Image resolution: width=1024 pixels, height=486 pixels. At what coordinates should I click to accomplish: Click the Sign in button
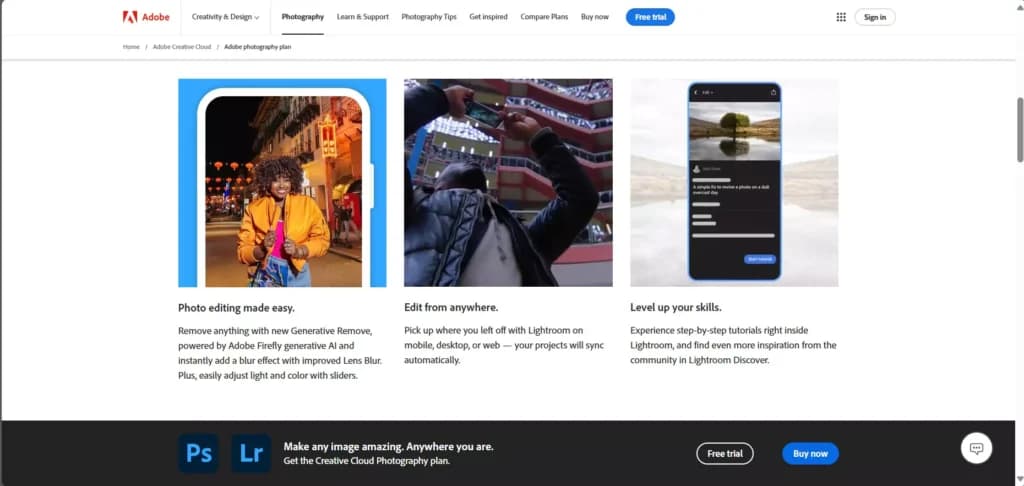[x=875, y=17]
